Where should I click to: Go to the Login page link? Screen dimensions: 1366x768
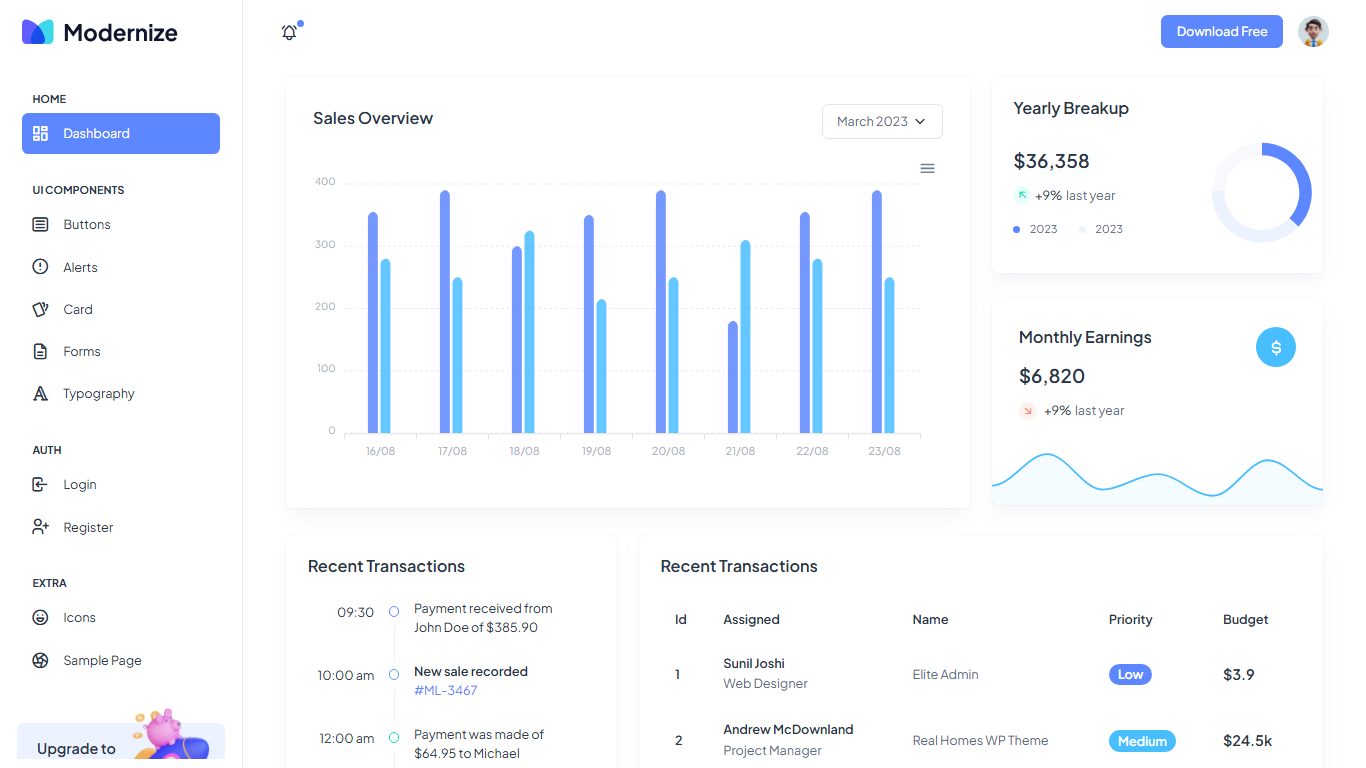[x=80, y=484]
